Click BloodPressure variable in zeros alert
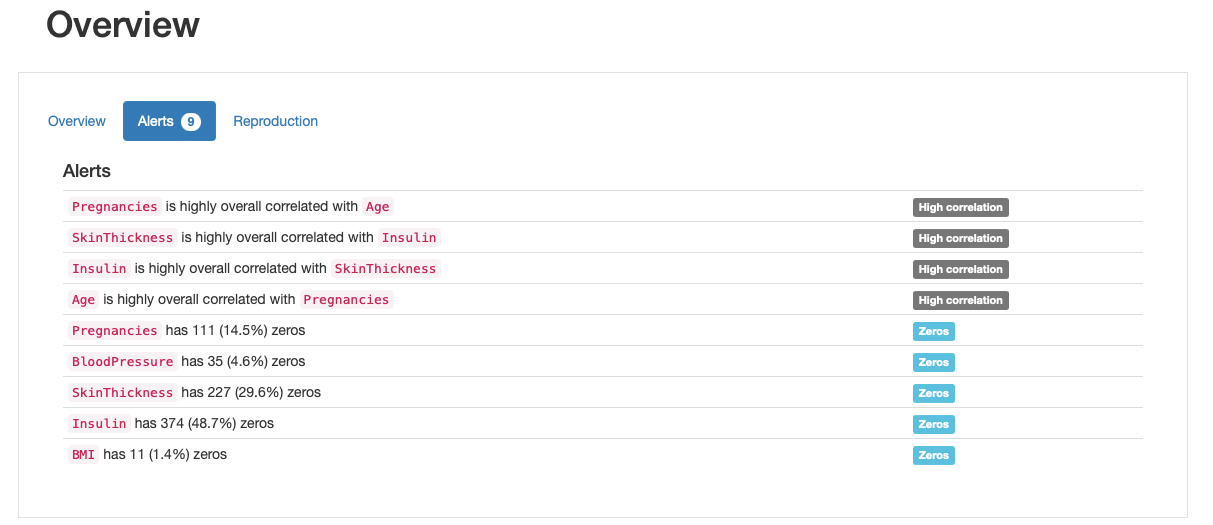 (123, 362)
